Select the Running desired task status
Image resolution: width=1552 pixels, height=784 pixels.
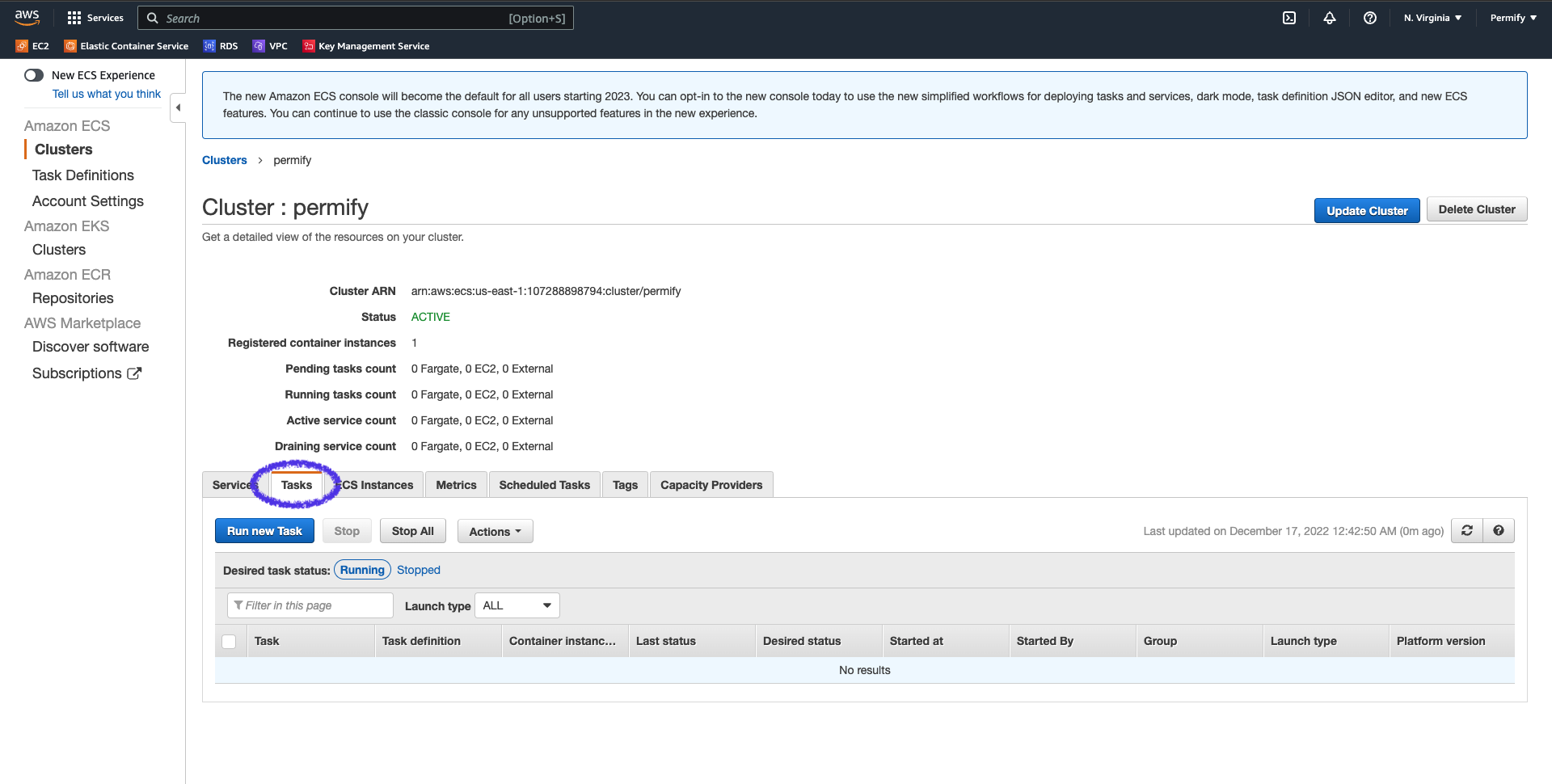click(362, 570)
